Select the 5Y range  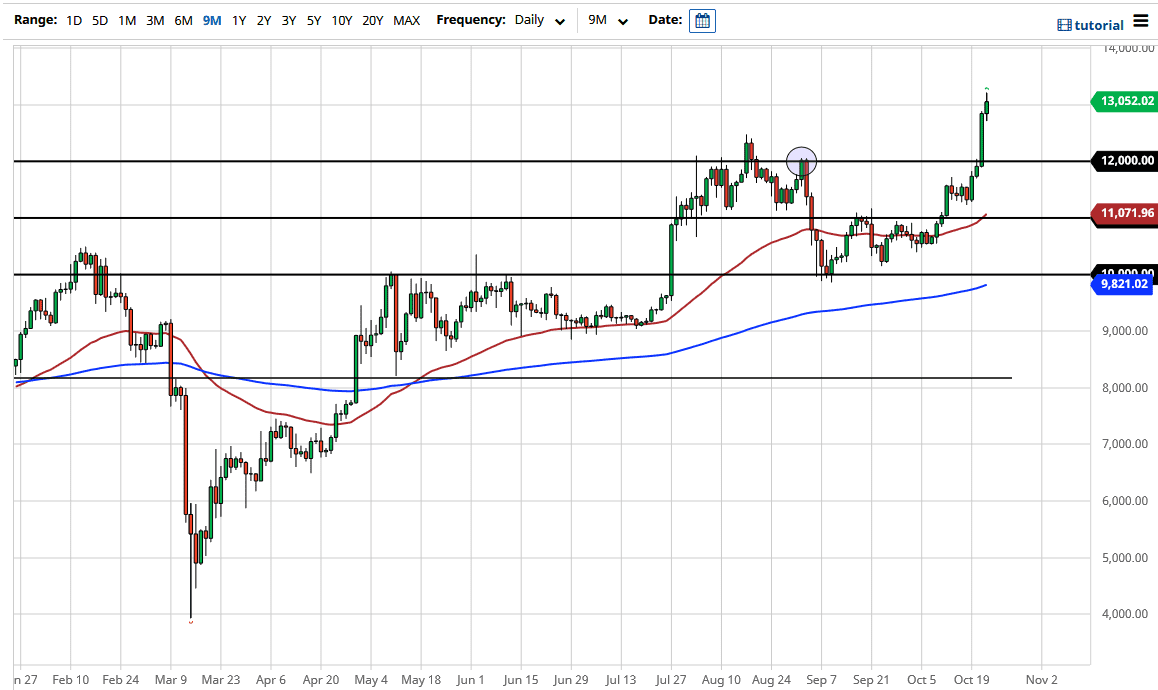[x=314, y=21]
